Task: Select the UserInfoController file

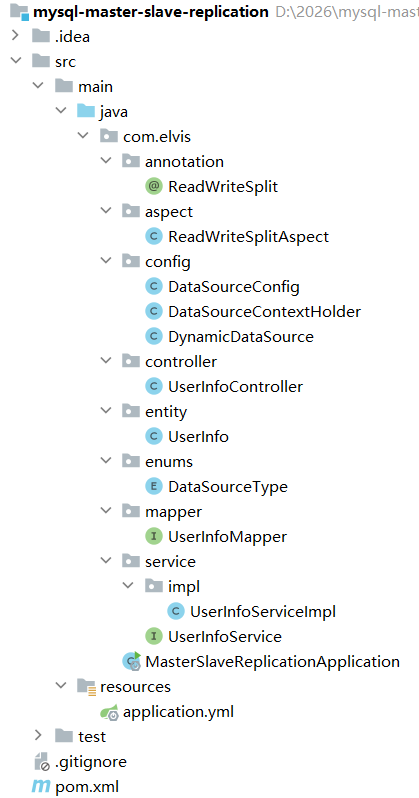Action: 235,387
